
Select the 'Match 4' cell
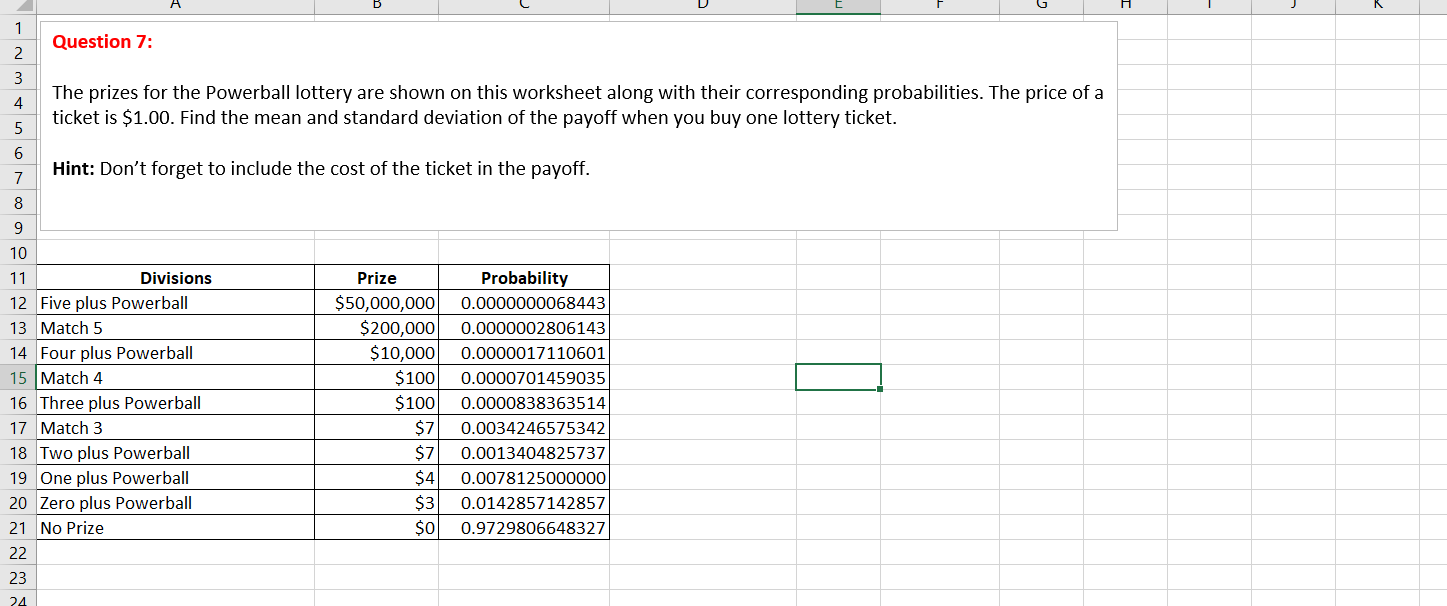(x=176, y=378)
